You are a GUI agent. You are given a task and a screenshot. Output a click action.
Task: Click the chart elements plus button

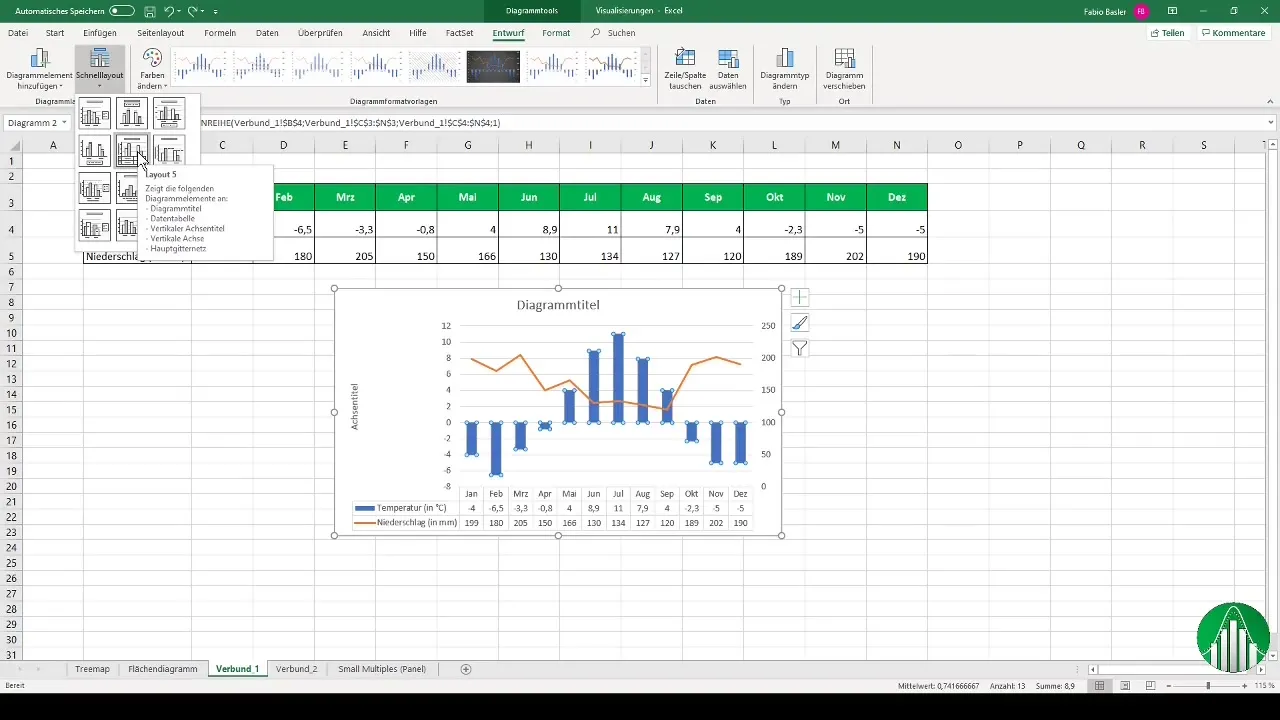800,298
